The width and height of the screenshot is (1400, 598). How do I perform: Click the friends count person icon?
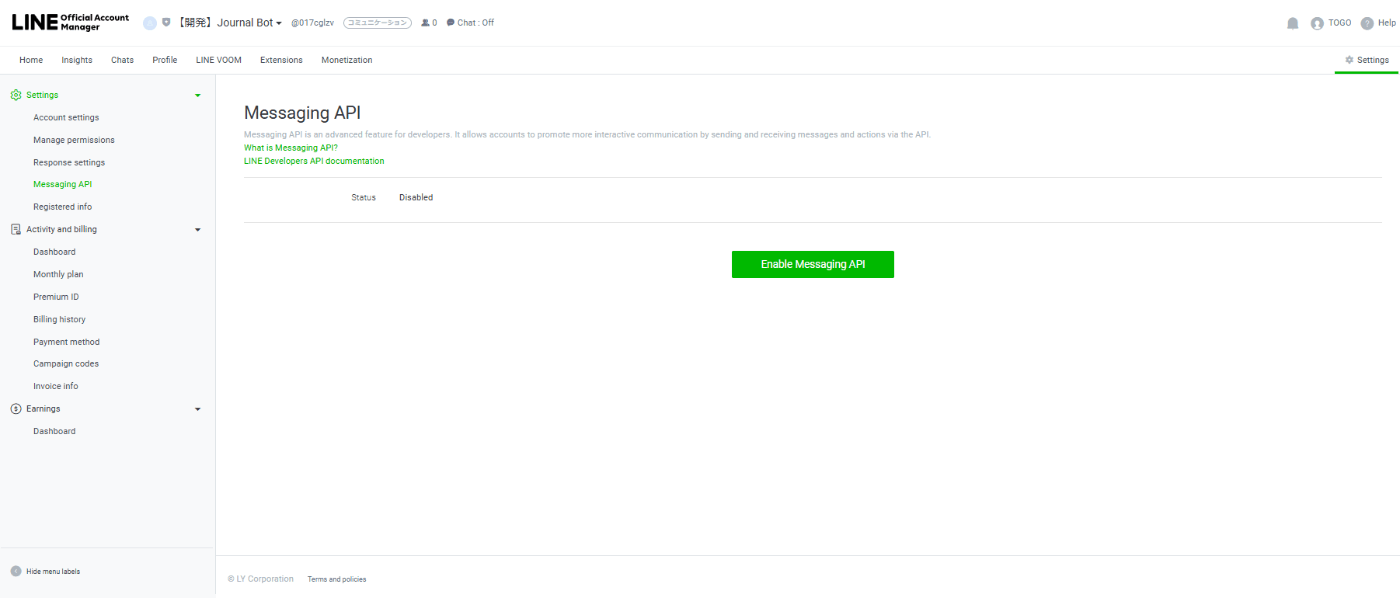(x=425, y=22)
